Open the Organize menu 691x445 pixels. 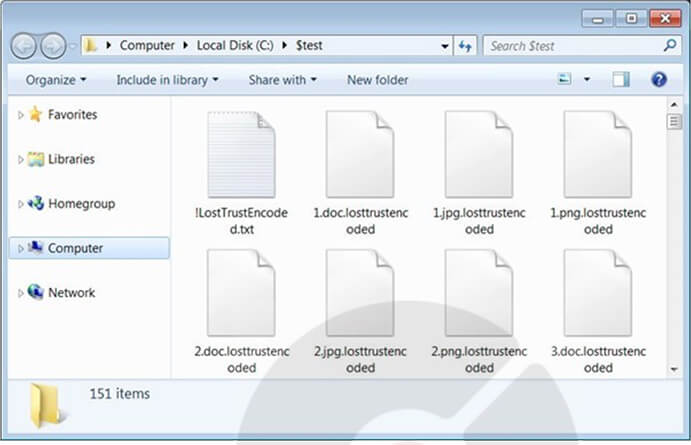56,80
